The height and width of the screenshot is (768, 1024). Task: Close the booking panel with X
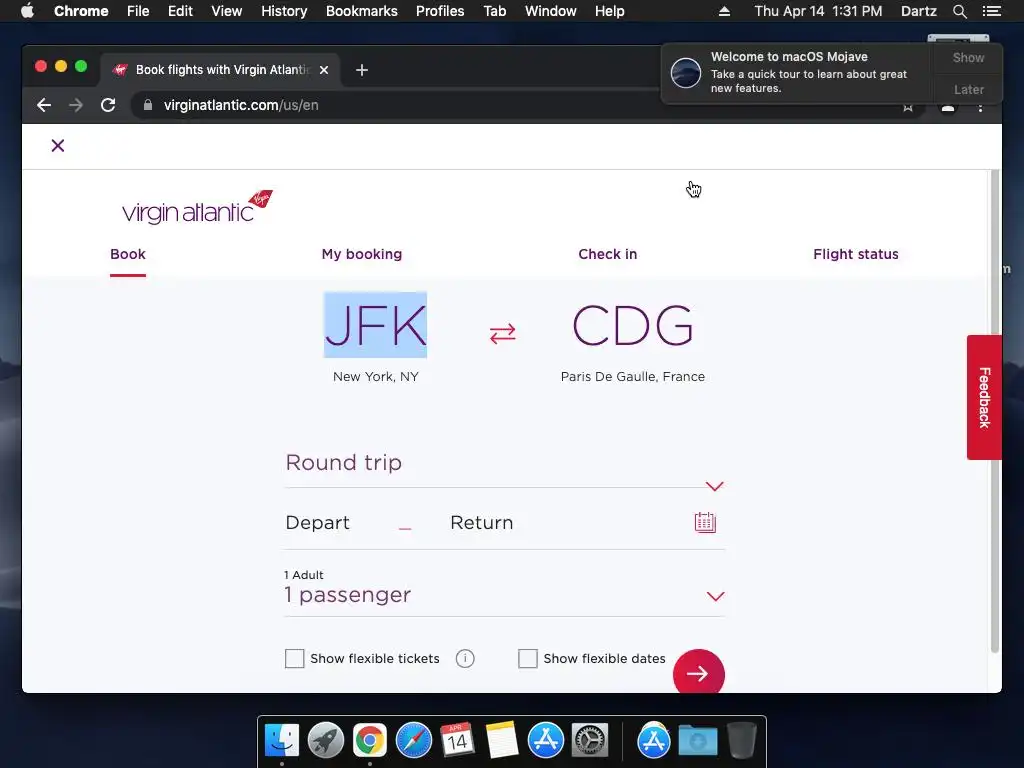57,146
